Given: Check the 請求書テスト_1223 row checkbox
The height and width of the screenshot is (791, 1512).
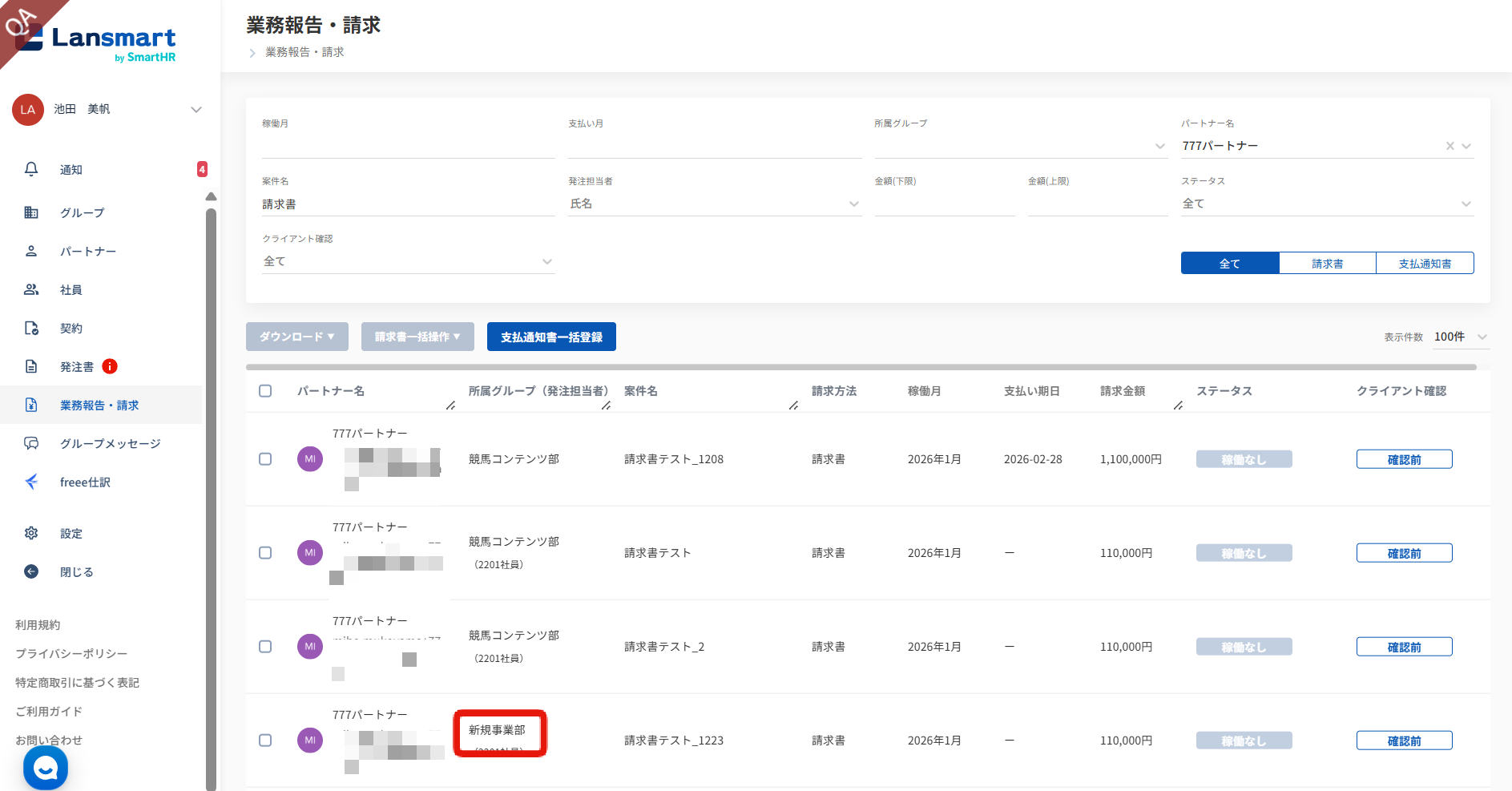Looking at the screenshot, I should click(265, 741).
